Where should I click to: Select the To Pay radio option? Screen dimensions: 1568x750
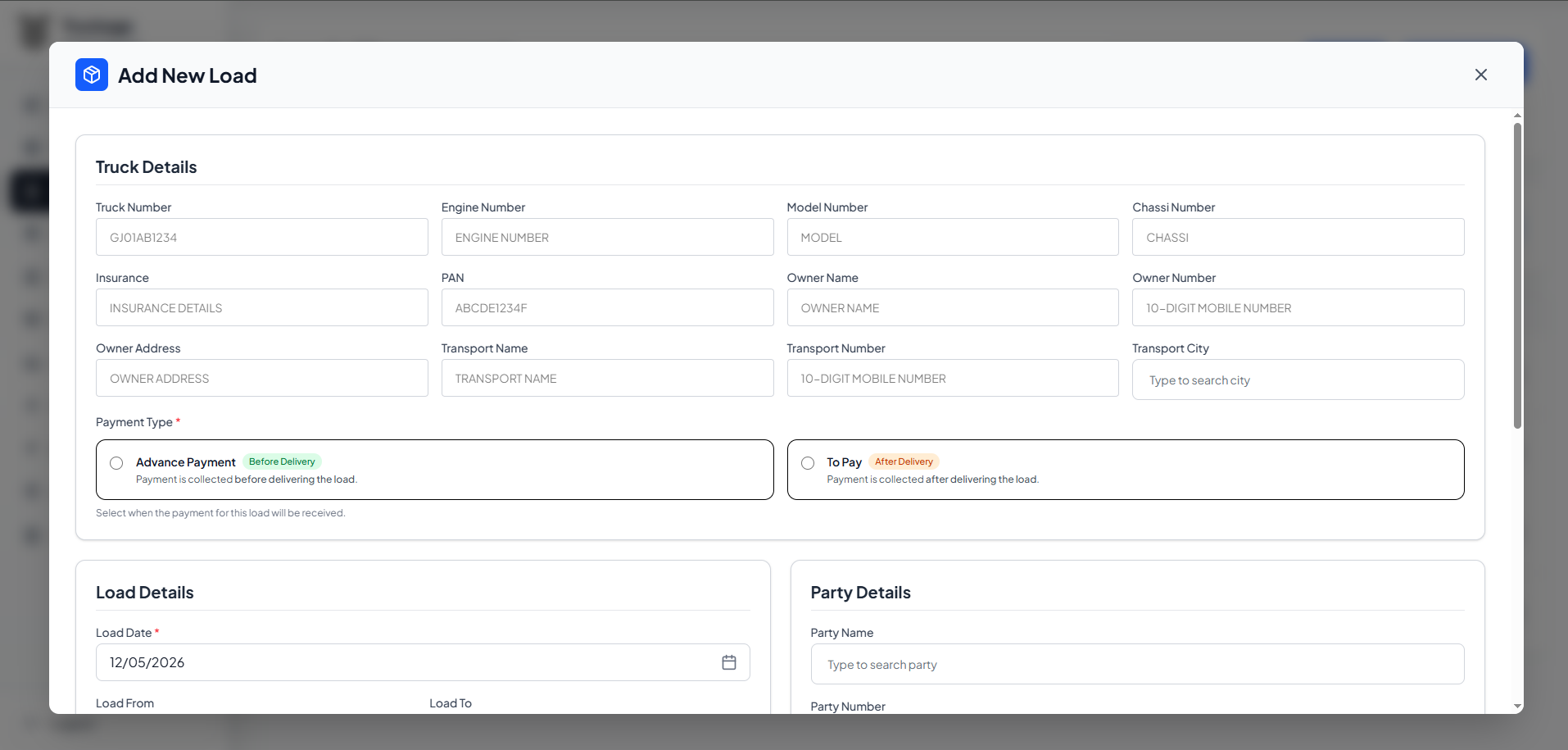808,463
